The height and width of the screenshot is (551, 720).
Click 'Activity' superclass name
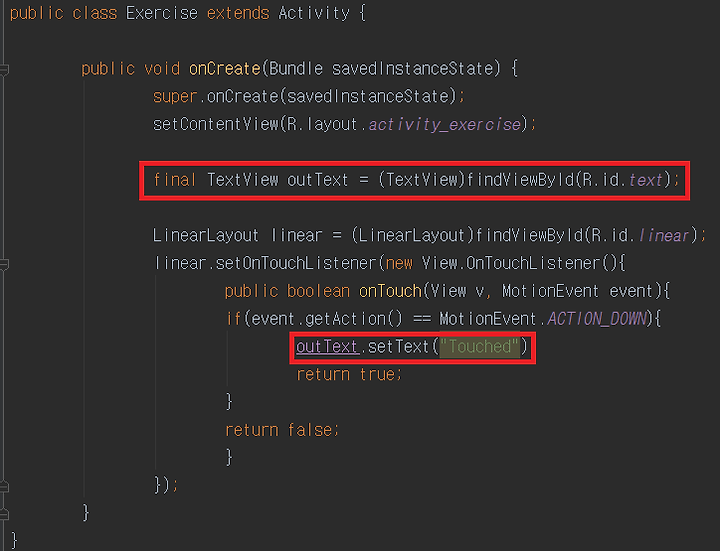point(314,13)
